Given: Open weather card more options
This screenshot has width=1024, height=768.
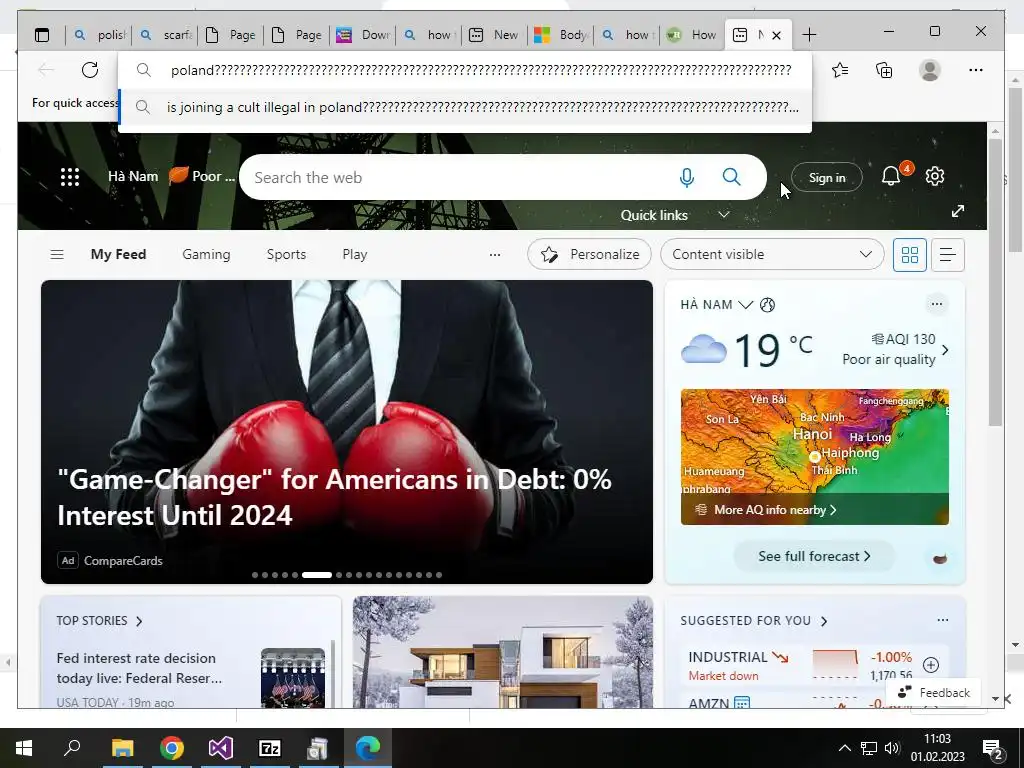Looking at the screenshot, I should click(936, 304).
